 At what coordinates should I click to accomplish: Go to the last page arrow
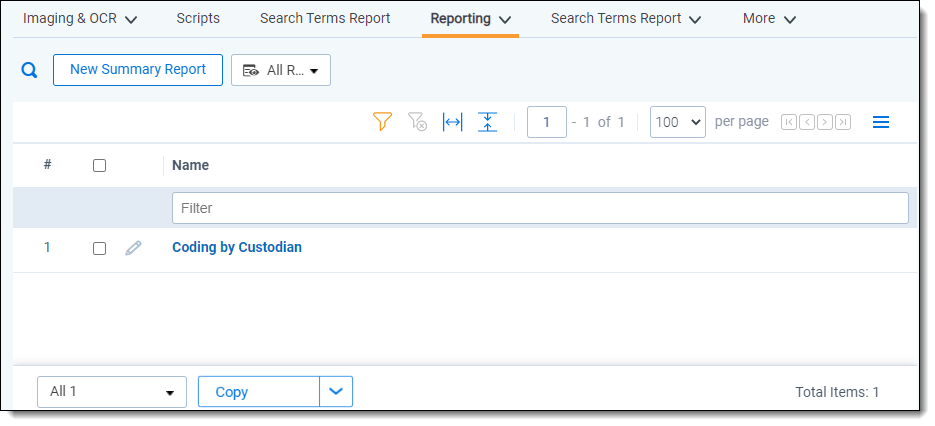tap(843, 122)
